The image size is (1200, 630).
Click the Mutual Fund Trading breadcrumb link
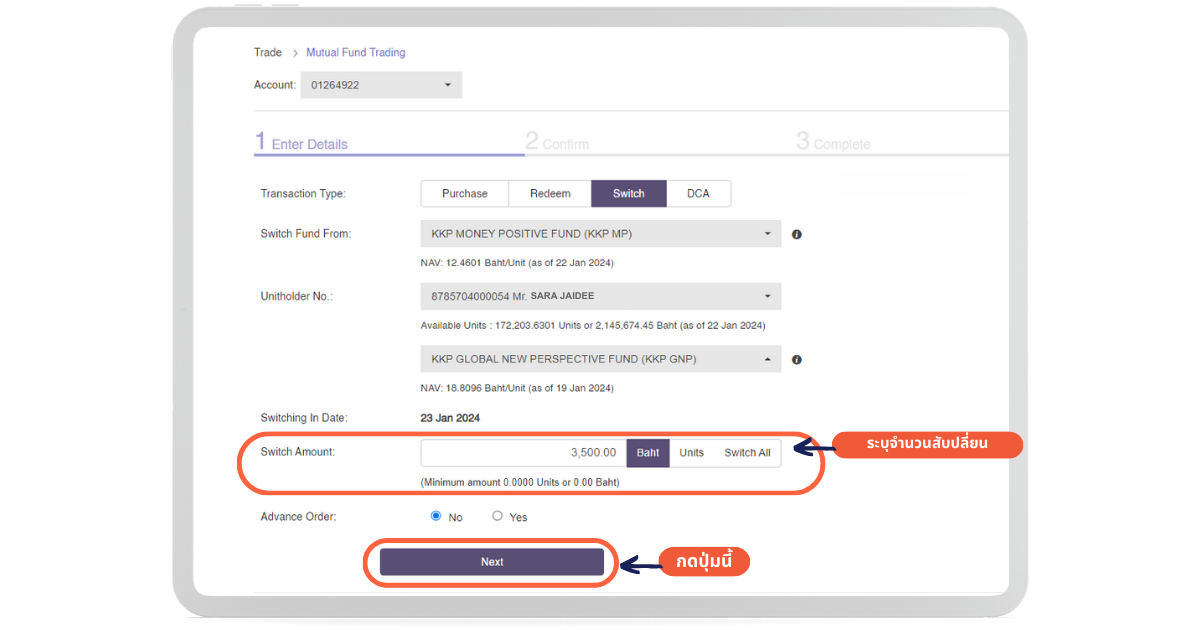click(356, 53)
